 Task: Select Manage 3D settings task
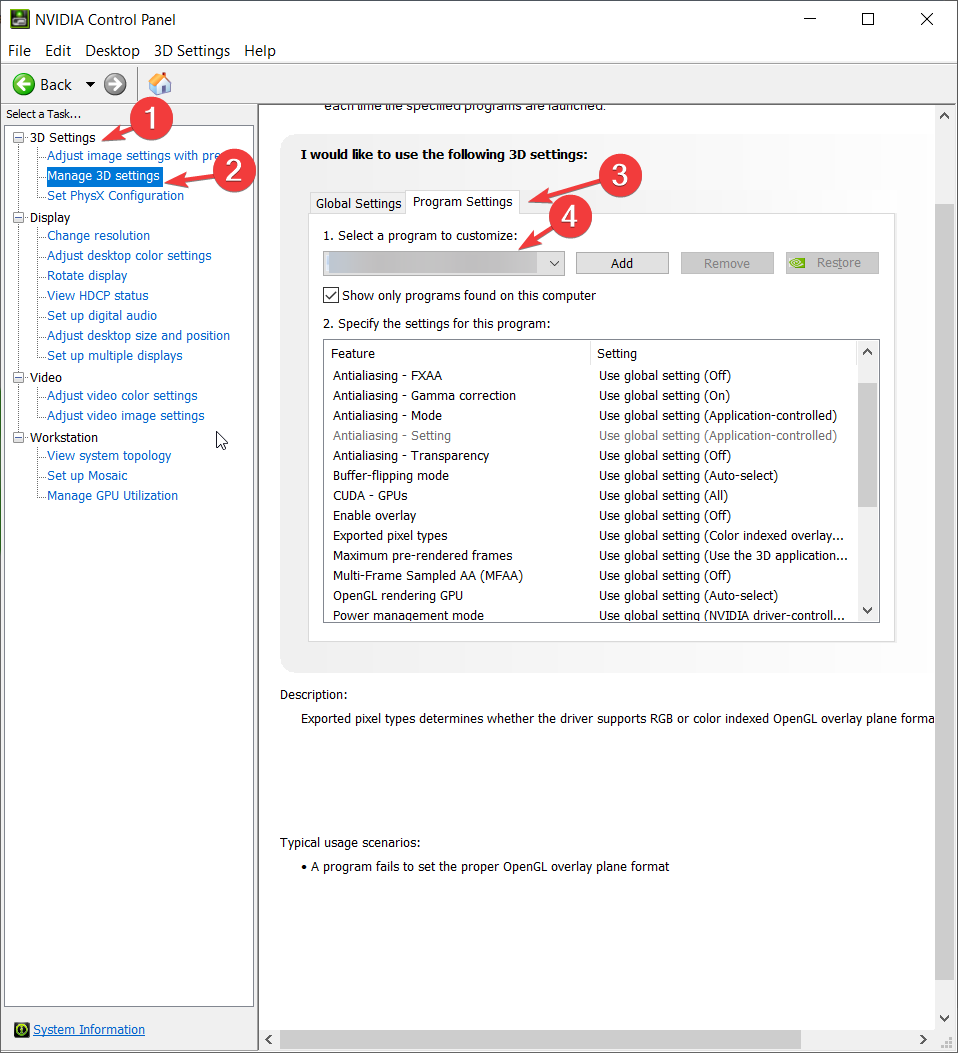click(104, 176)
